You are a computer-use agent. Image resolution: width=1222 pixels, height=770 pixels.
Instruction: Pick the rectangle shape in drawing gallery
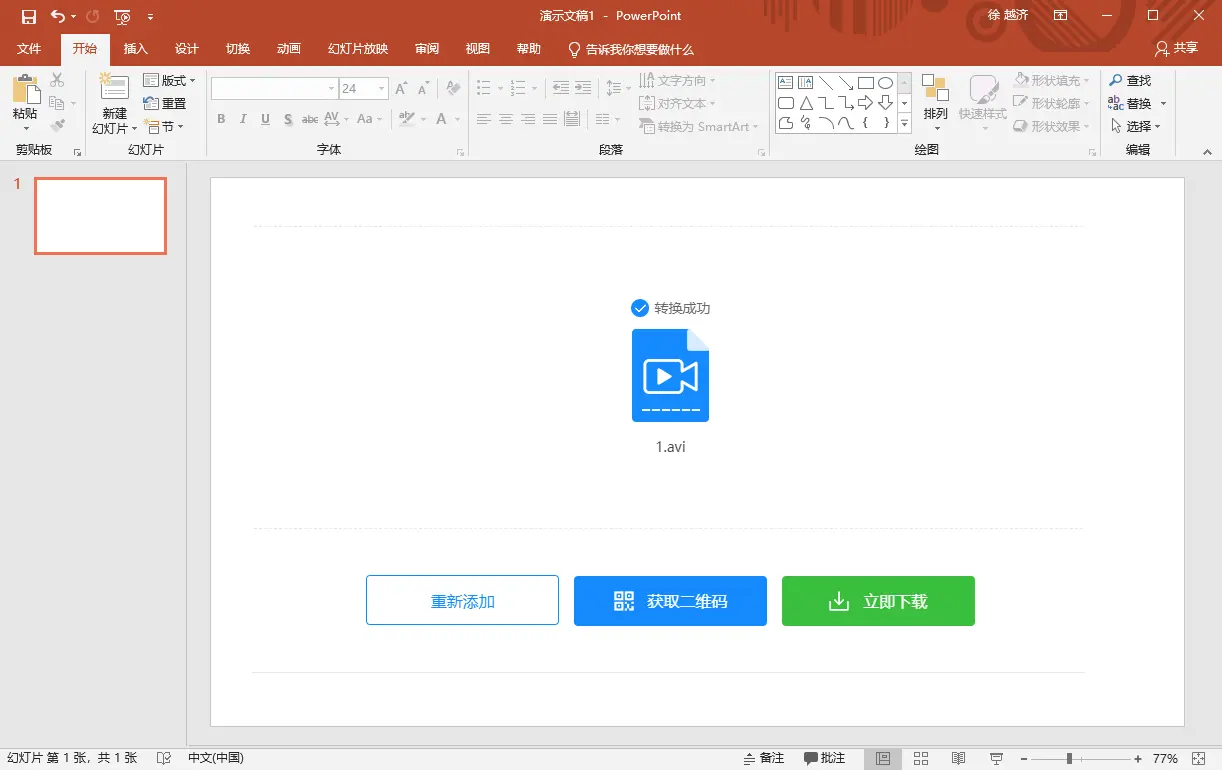pos(866,82)
